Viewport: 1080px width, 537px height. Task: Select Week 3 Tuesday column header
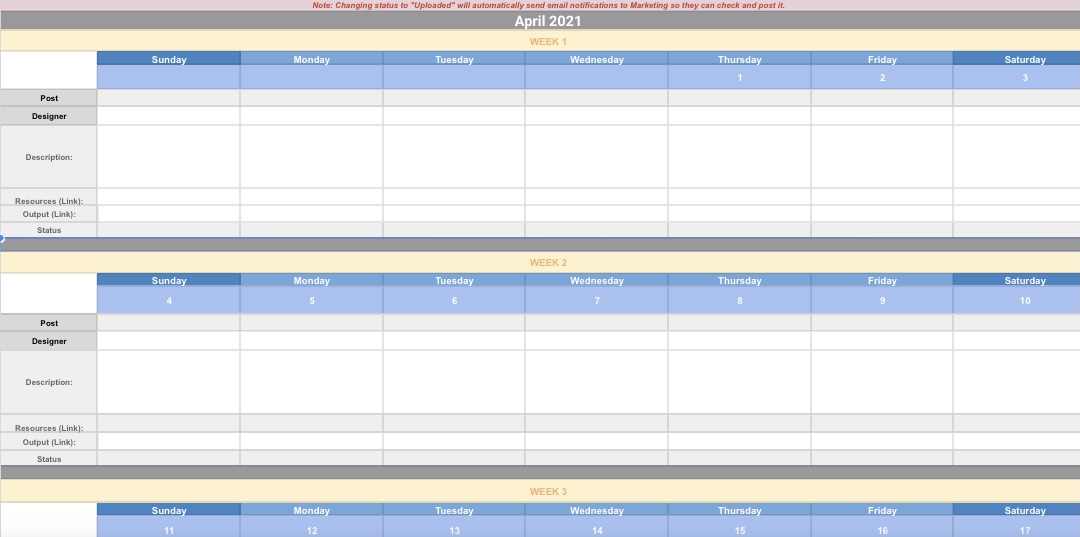[454, 510]
